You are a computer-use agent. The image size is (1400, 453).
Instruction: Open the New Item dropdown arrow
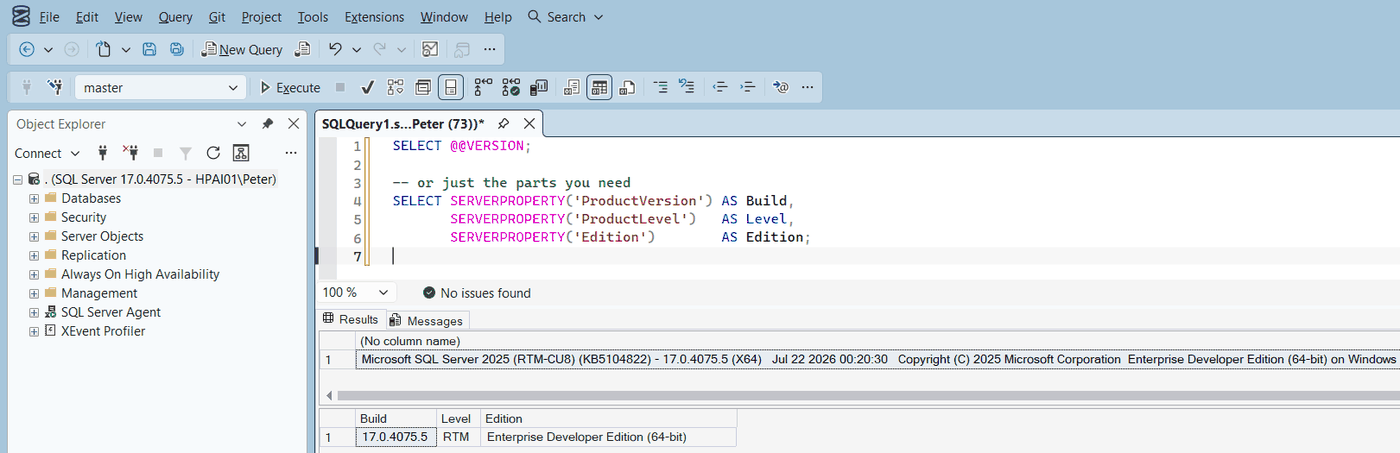tap(126, 49)
